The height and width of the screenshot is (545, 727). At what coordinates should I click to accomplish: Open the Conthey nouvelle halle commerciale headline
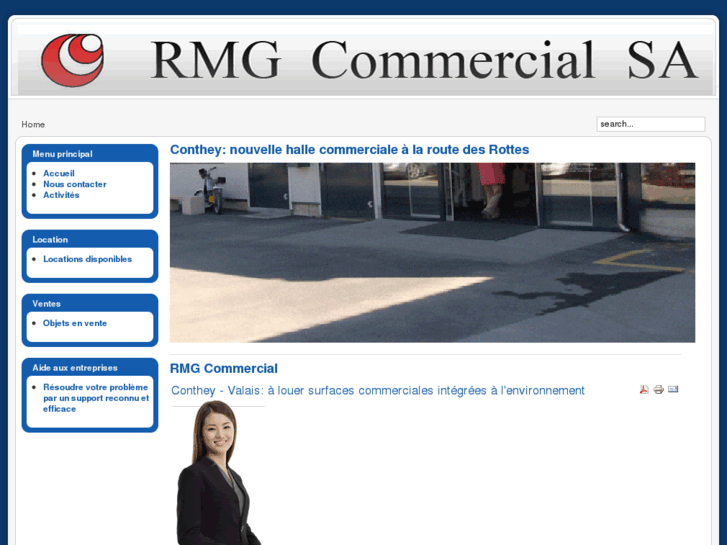pyautogui.click(x=350, y=149)
